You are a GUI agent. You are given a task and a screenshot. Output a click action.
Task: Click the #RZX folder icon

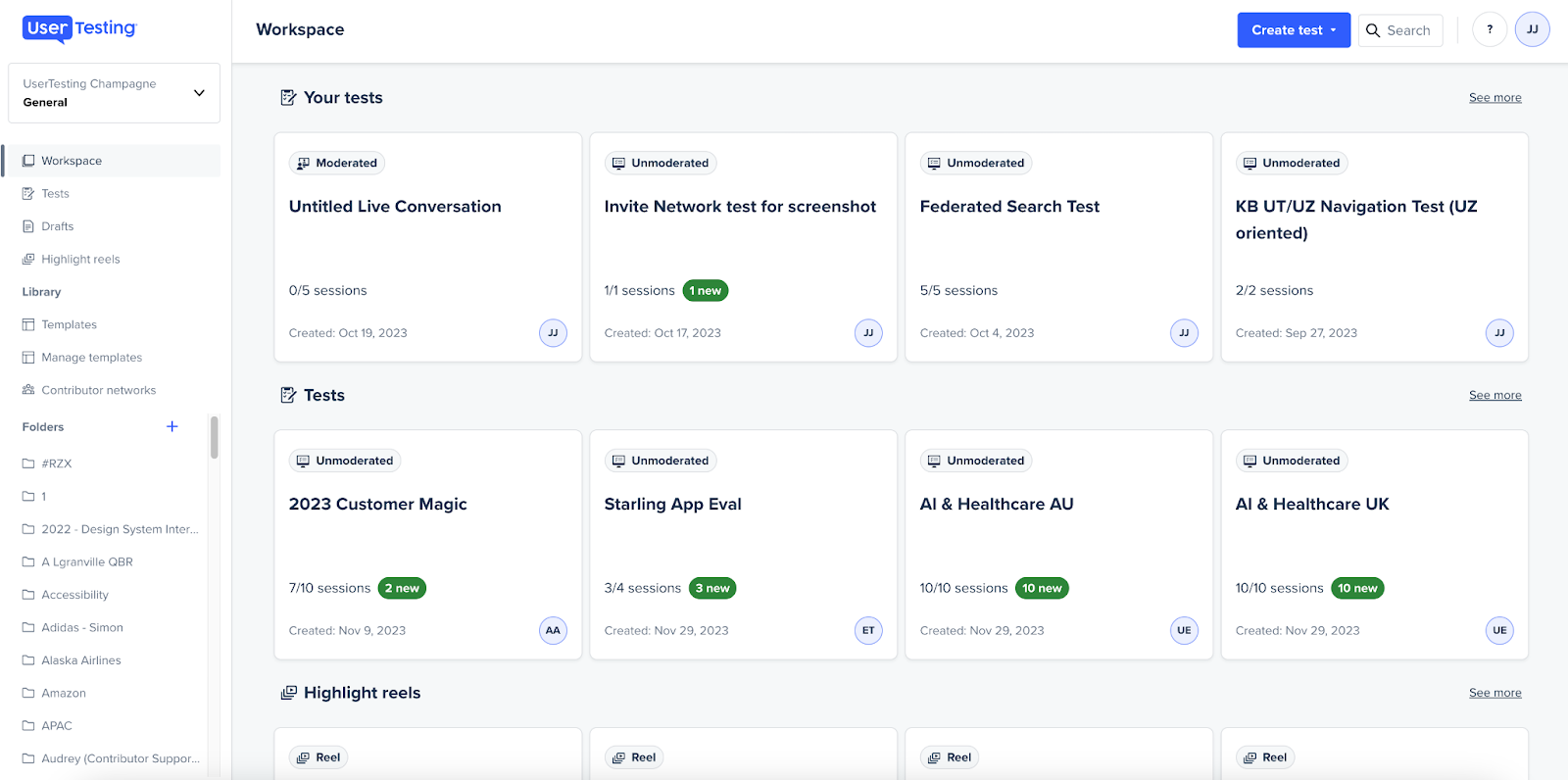click(x=28, y=463)
